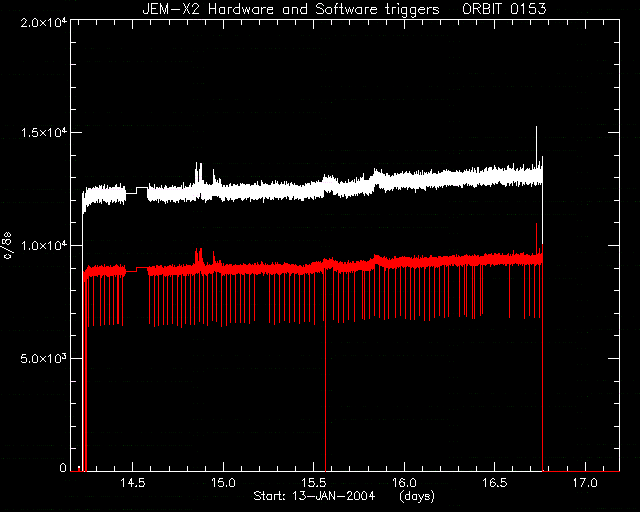Click the 1.5×10⁴ y-axis tick label
This screenshot has width=640, height=512.
click(44, 133)
